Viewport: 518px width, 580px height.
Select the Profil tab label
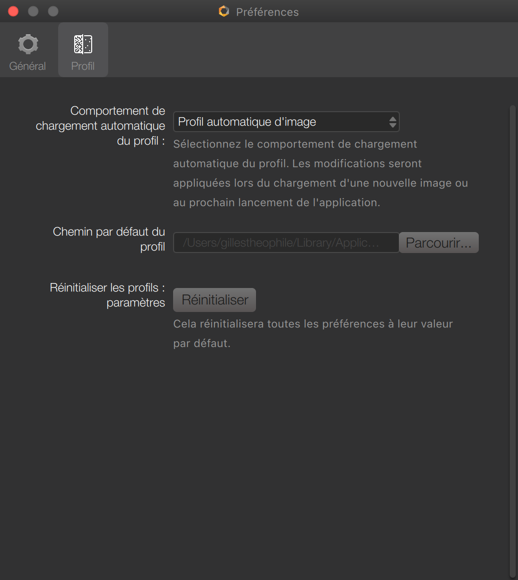[x=83, y=66]
